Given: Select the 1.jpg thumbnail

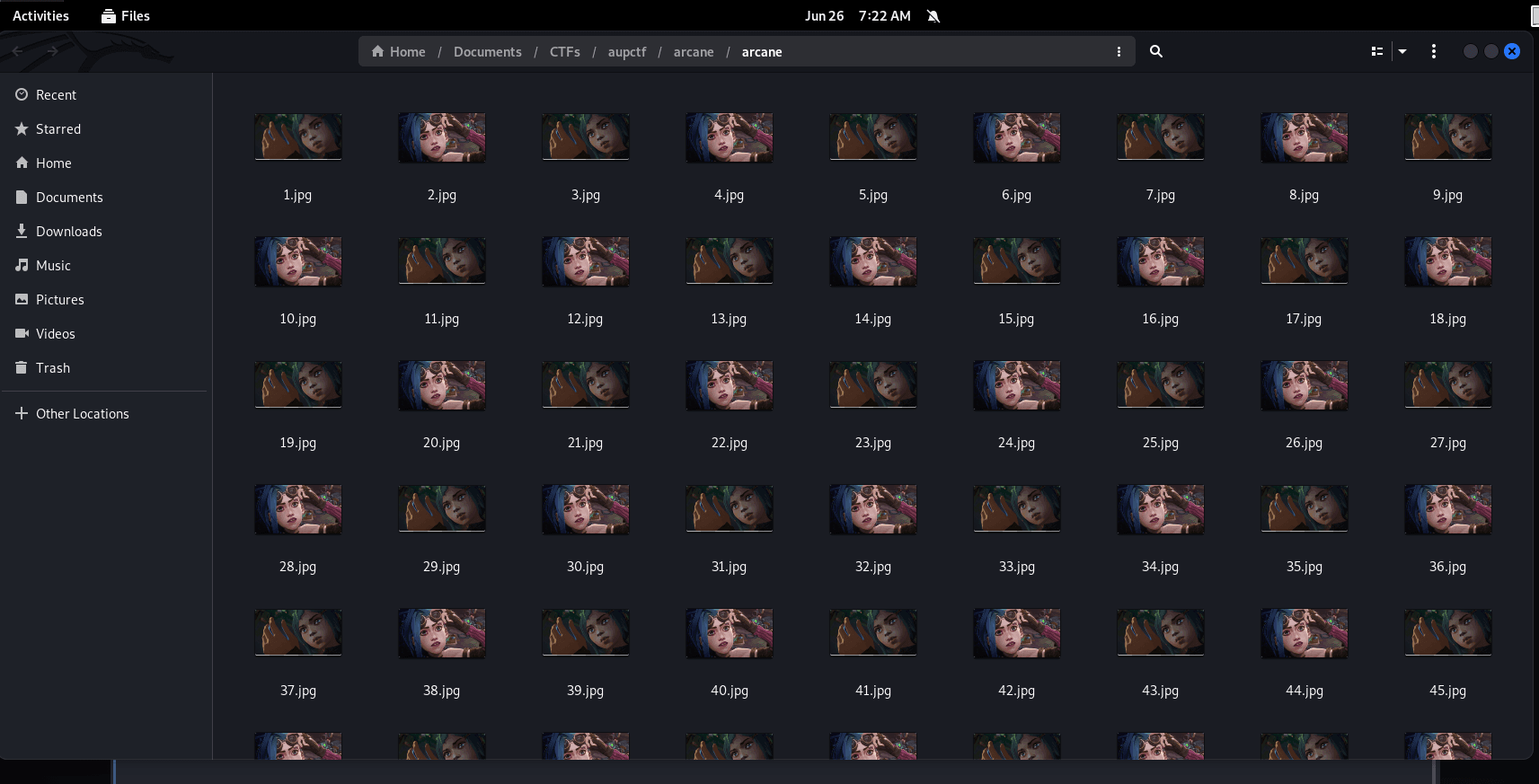Looking at the screenshot, I should (x=298, y=137).
